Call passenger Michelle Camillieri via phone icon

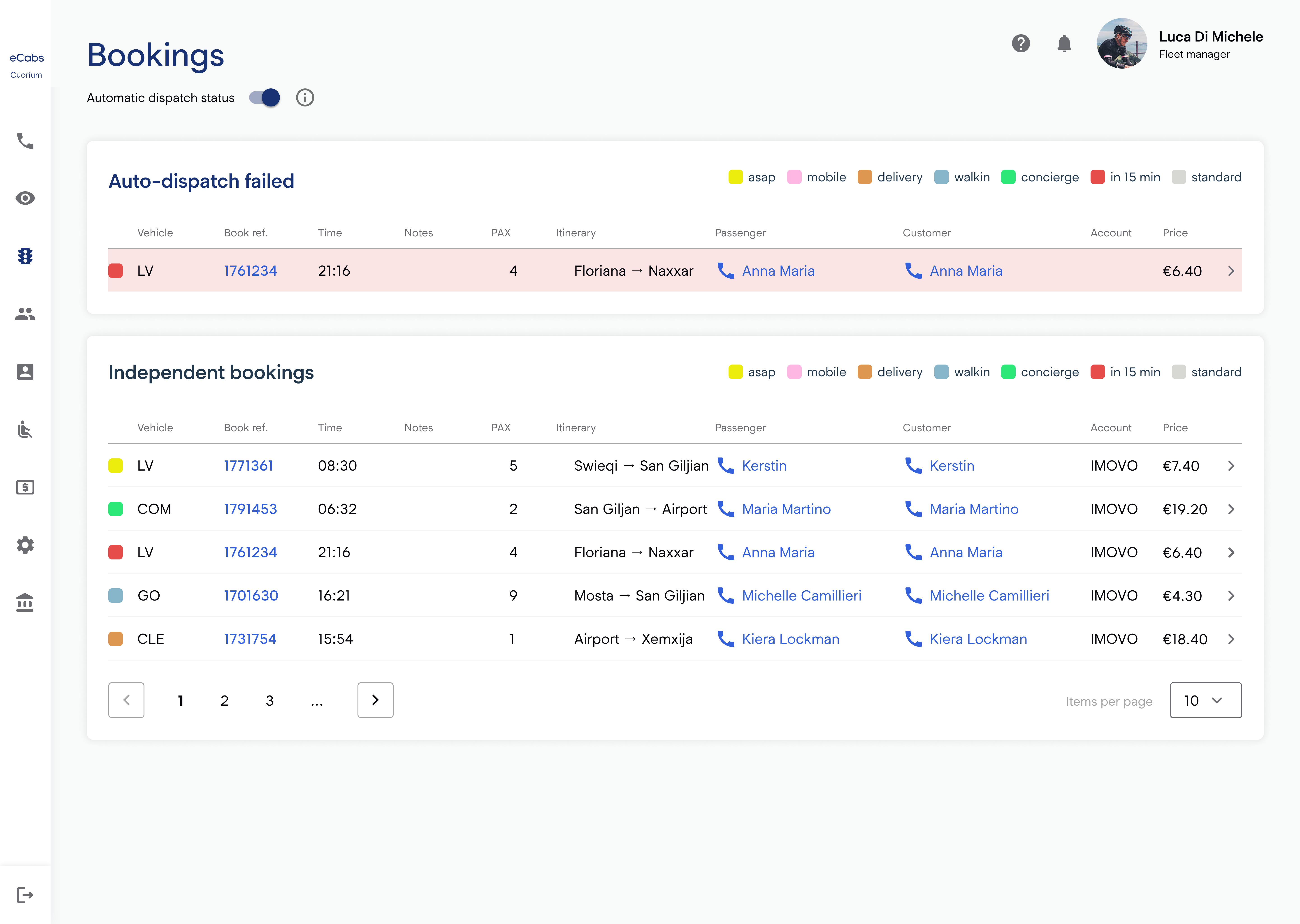726,596
